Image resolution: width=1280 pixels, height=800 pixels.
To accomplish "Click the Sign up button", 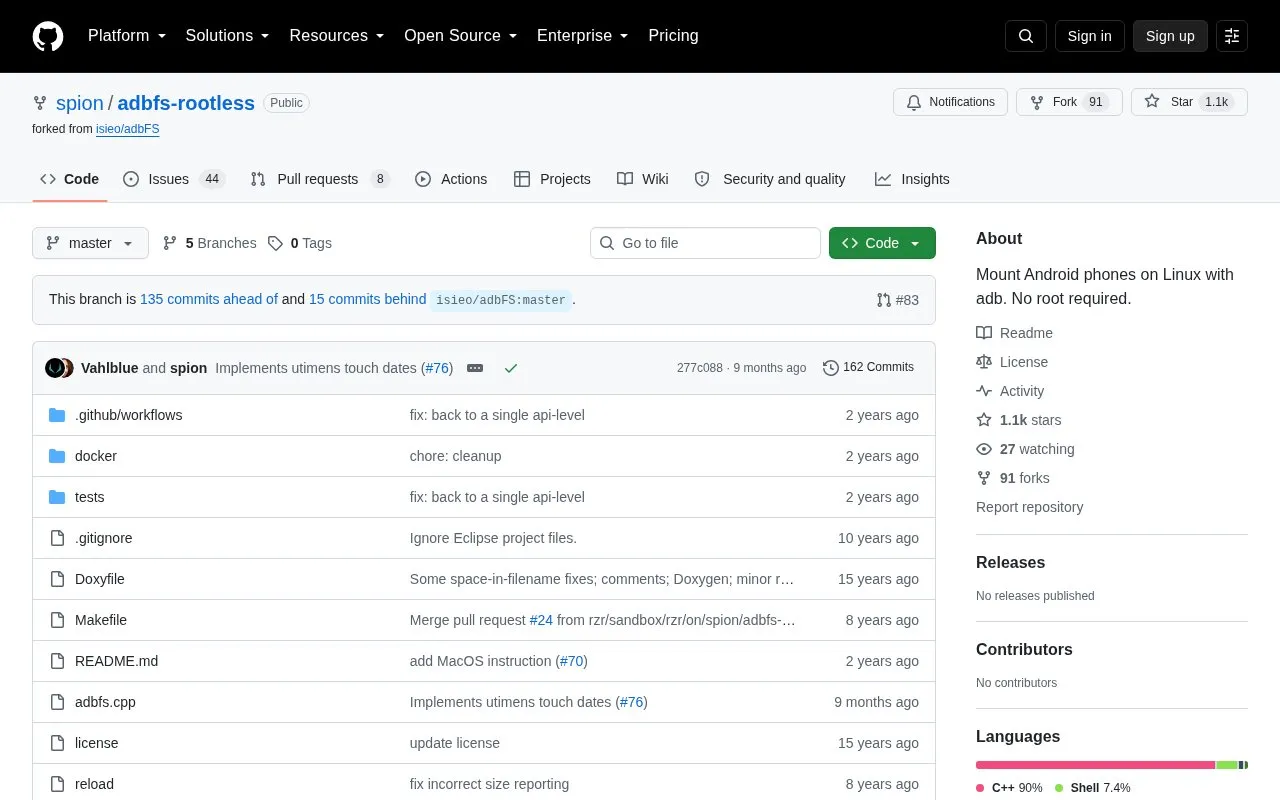I will pyautogui.click(x=1170, y=36).
